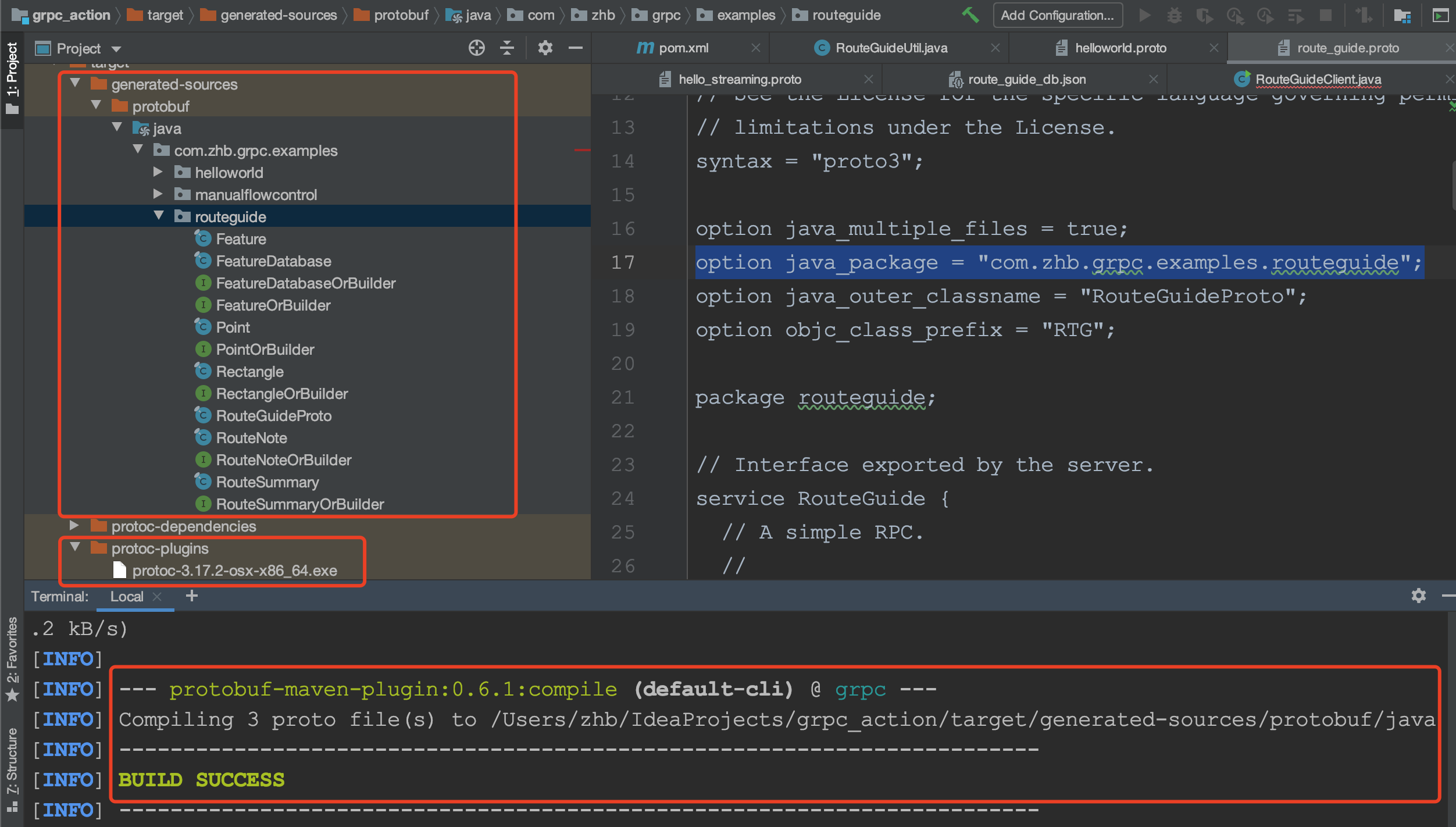Click the FeatureDatabaseOrBuilder interface icon
This screenshot has height=827, width=1456.
(x=202, y=283)
